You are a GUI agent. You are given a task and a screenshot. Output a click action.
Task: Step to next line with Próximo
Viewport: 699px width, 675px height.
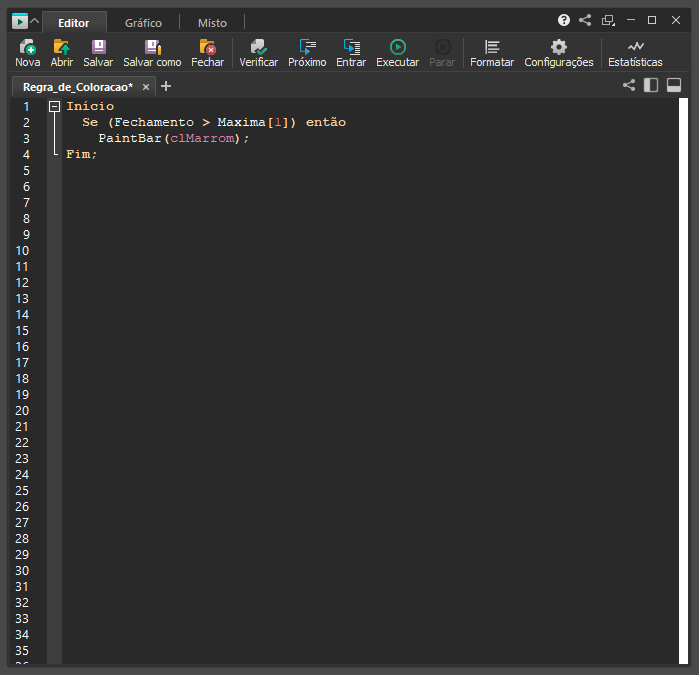click(307, 47)
